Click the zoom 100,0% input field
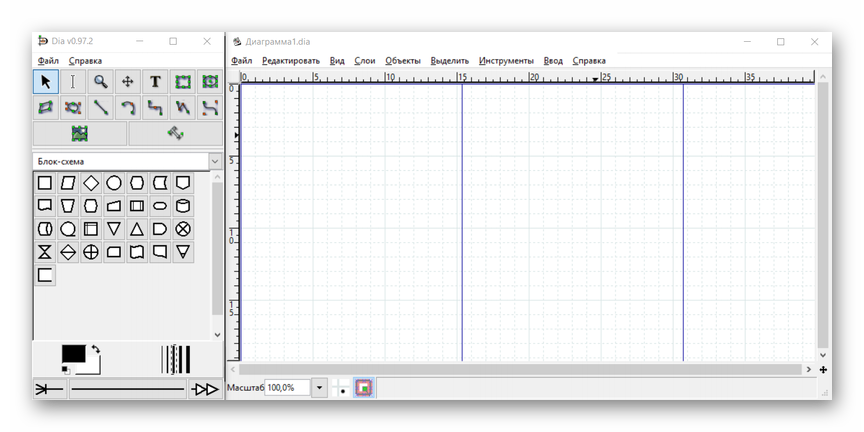This screenshot has width=864, height=432. (288, 388)
